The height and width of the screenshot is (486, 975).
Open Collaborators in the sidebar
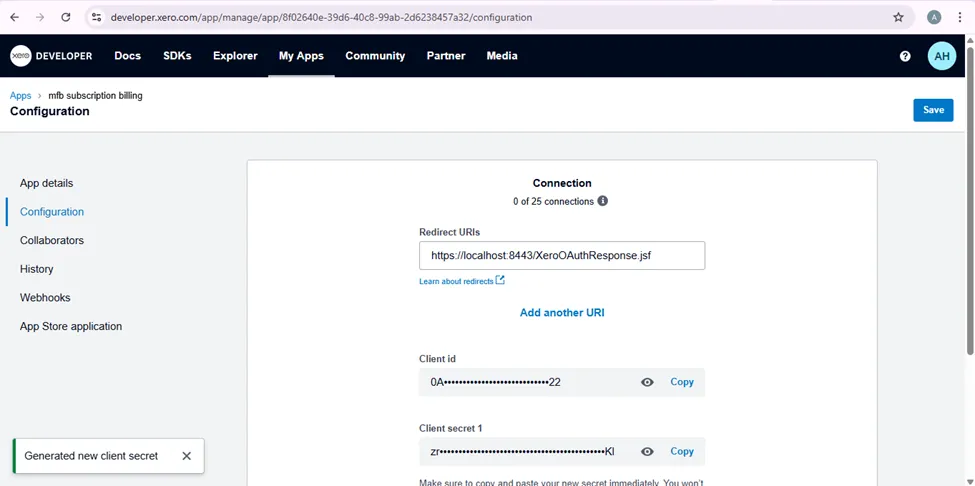tap(52, 241)
